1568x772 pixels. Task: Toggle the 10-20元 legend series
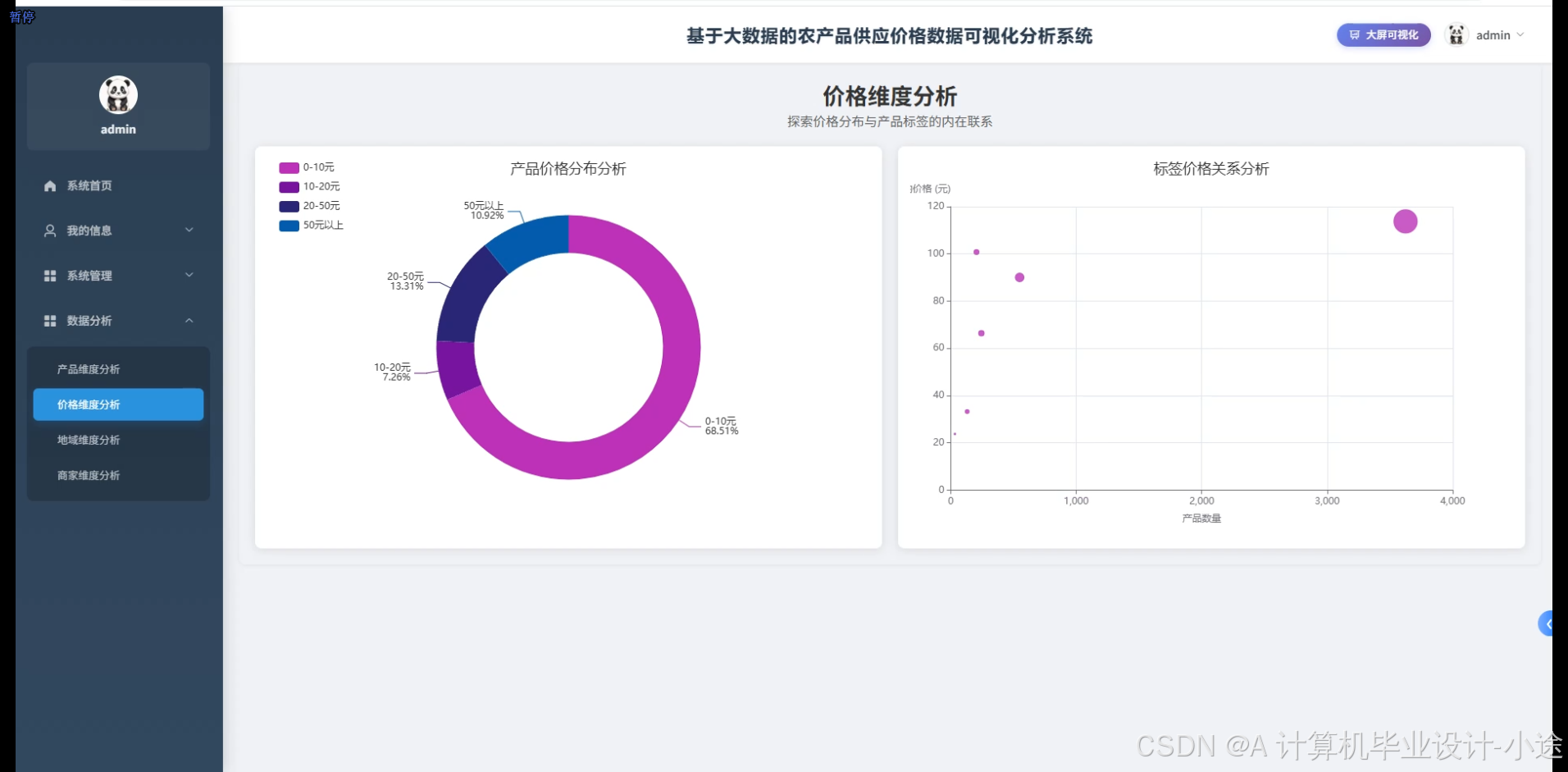point(309,187)
